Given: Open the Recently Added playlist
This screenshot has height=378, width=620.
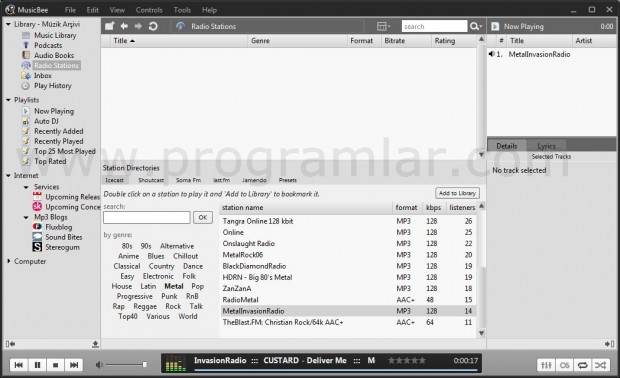Looking at the screenshot, I should point(59,131).
